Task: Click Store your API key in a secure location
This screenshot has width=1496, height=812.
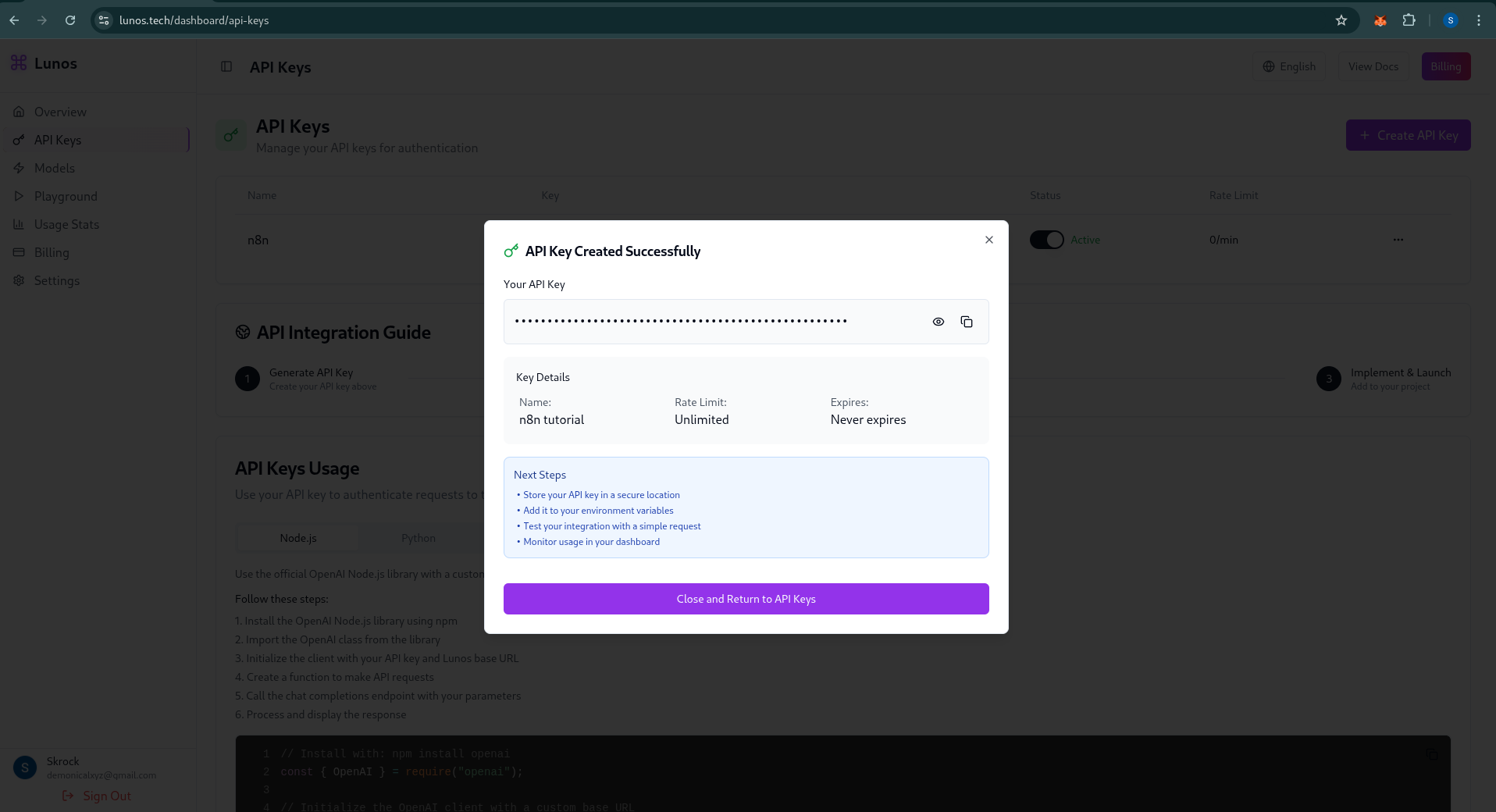Action: pyautogui.click(x=601, y=495)
